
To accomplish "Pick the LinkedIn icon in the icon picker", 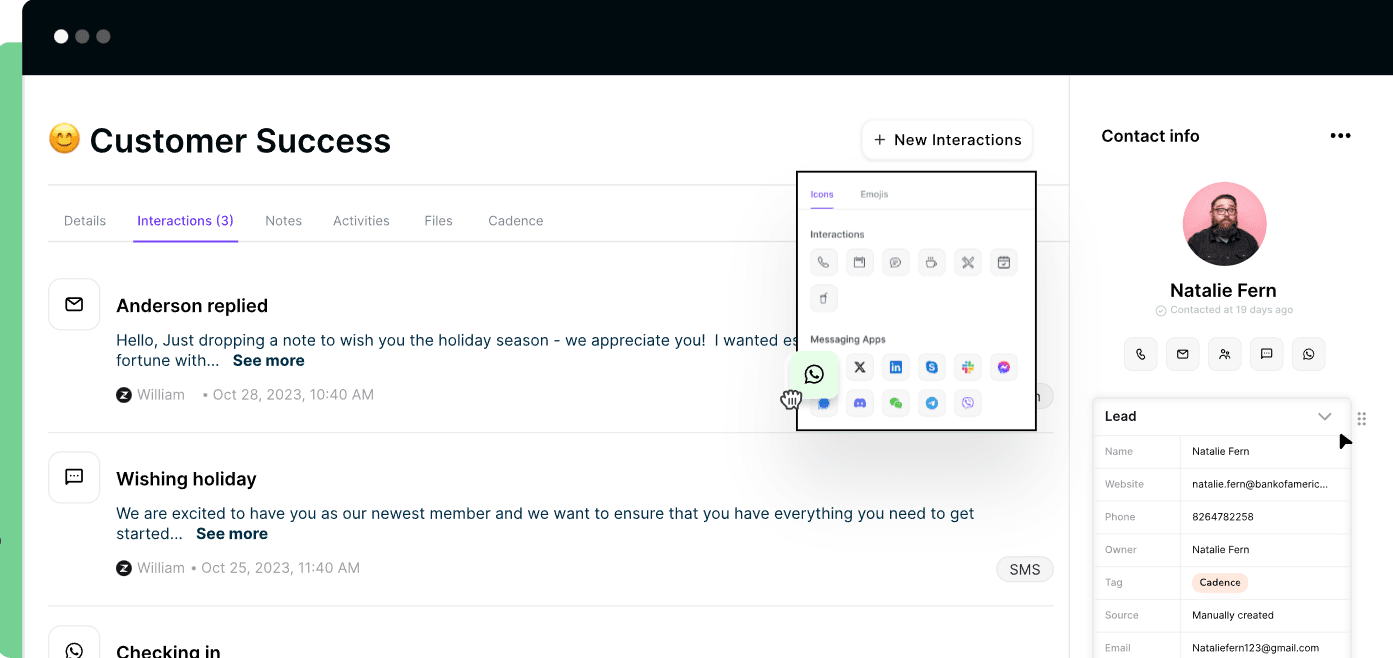I will pyautogui.click(x=896, y=367).
